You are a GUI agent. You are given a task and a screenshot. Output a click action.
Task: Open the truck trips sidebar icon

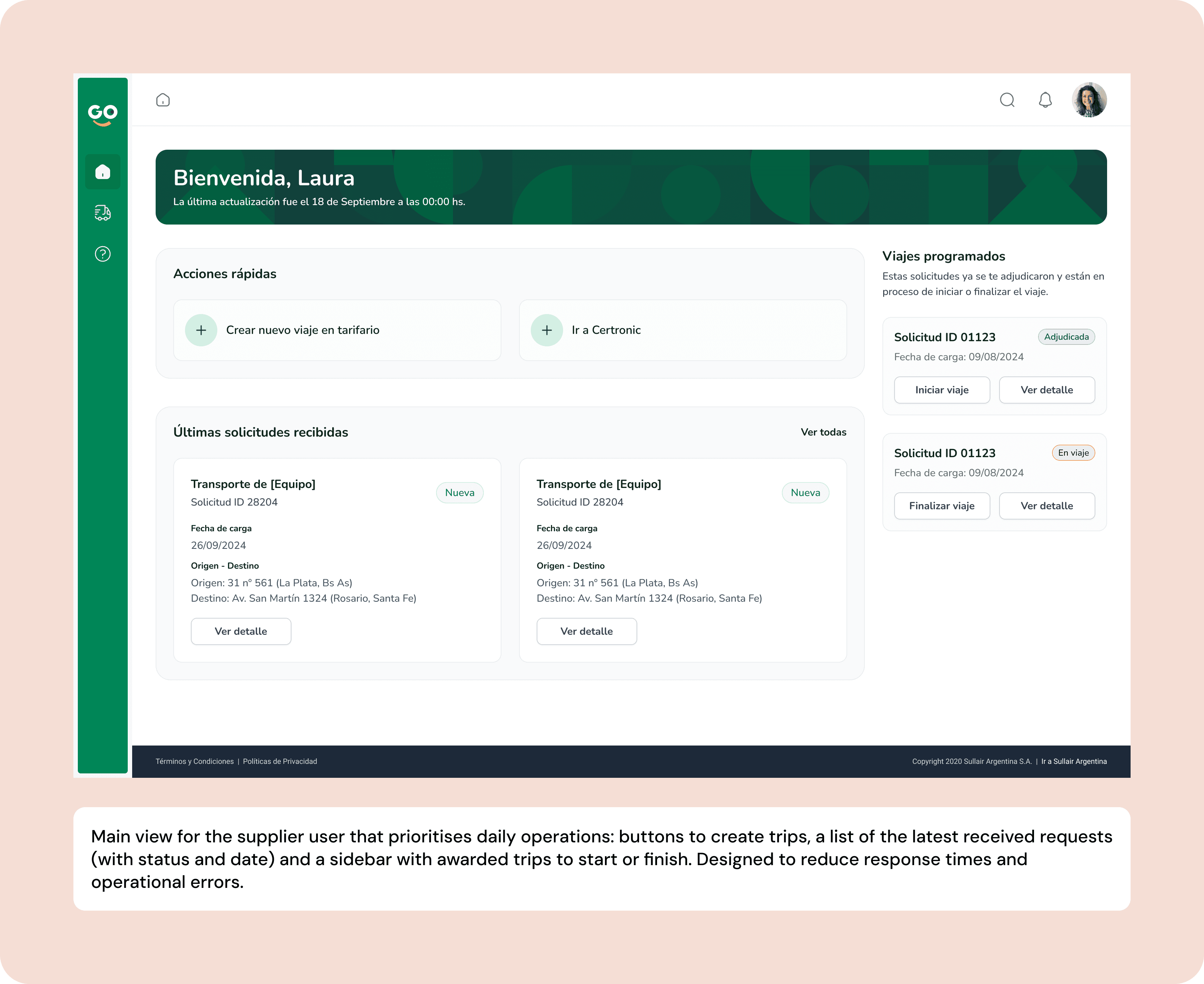click(x=103, y=212)
